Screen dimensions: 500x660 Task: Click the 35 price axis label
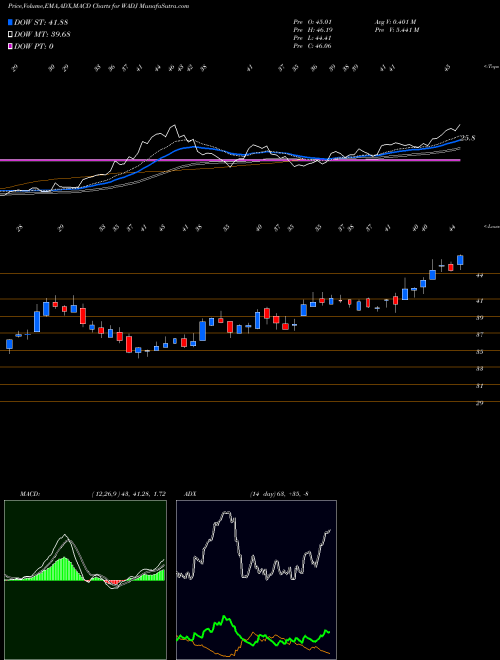pyautogui.click(x=479, y=351)
